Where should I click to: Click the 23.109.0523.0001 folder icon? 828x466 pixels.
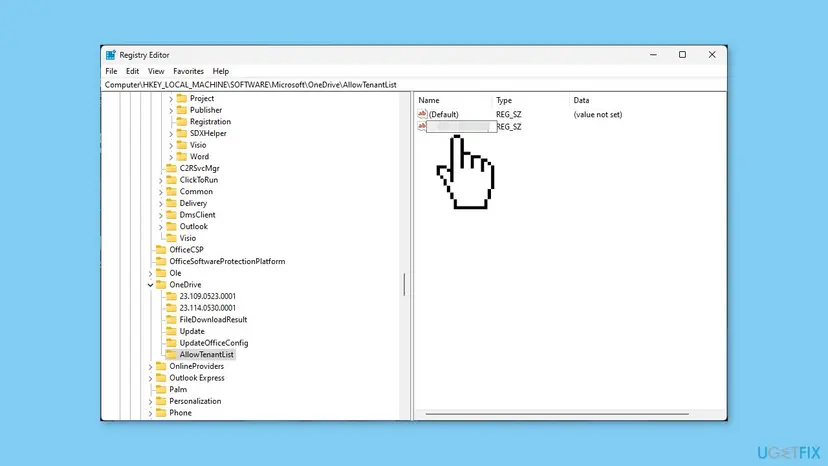(171, 296)
